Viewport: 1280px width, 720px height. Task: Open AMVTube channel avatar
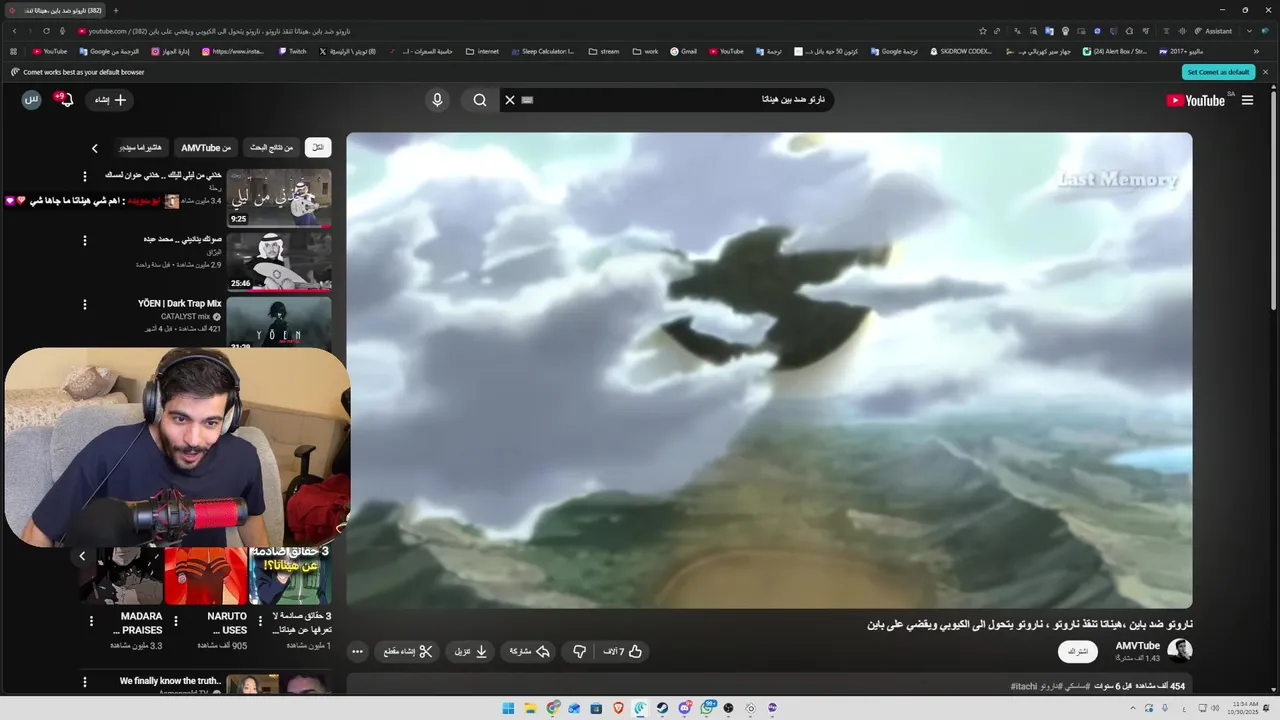tap(1180, 651)
